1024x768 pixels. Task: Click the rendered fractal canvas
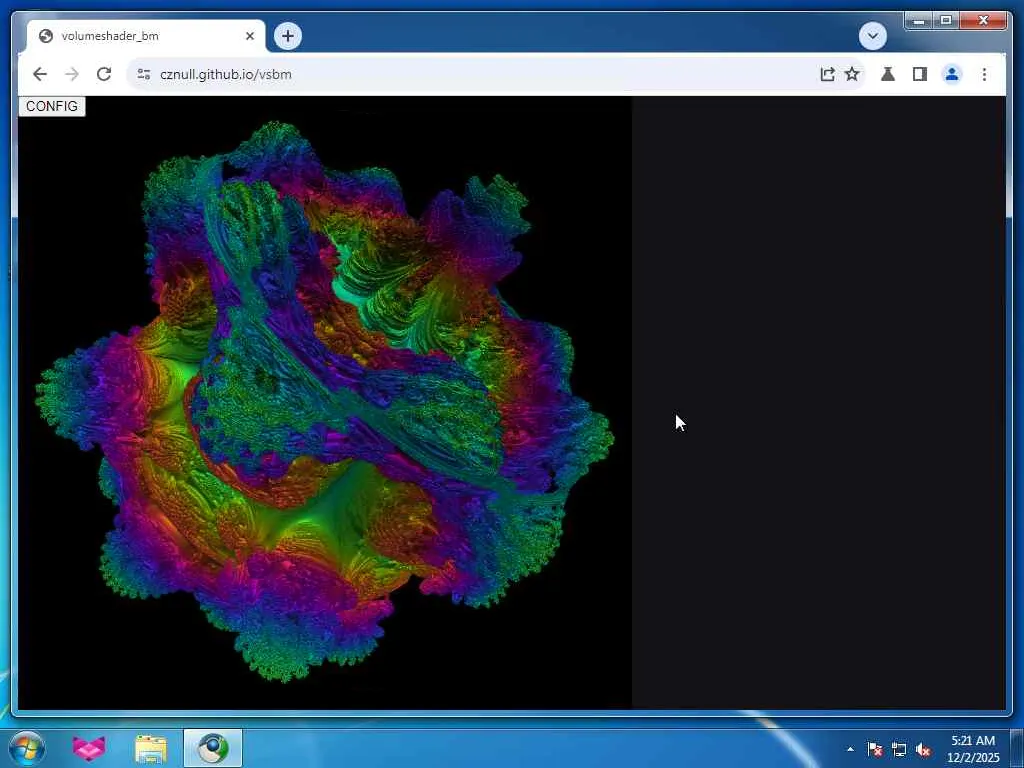pyautogui.click(x=325, y=402)
